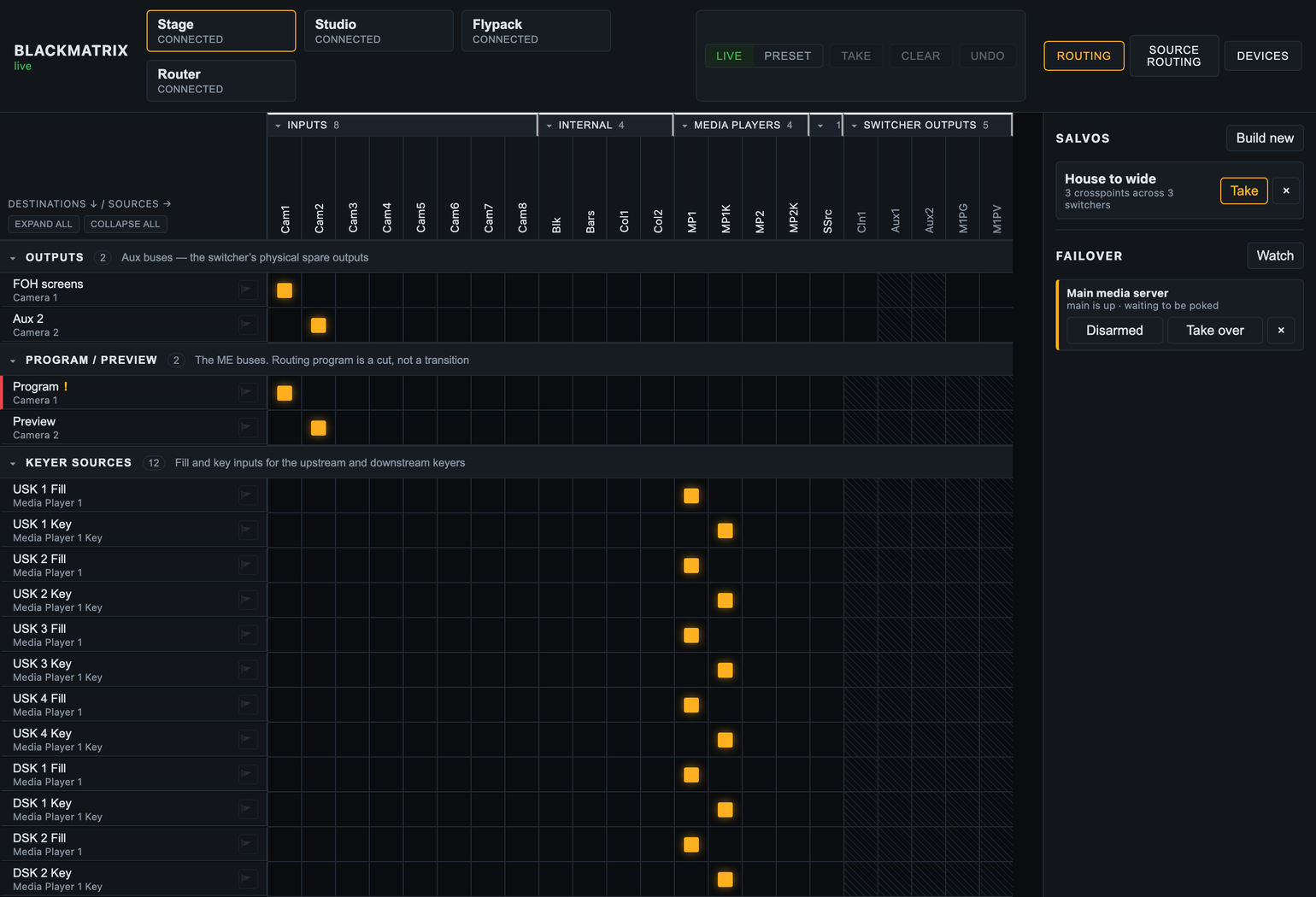Viewport: 1316px width, 897px height.
Task: Toggle Preview Cam2 crosspoint
Action: point(319,427)
